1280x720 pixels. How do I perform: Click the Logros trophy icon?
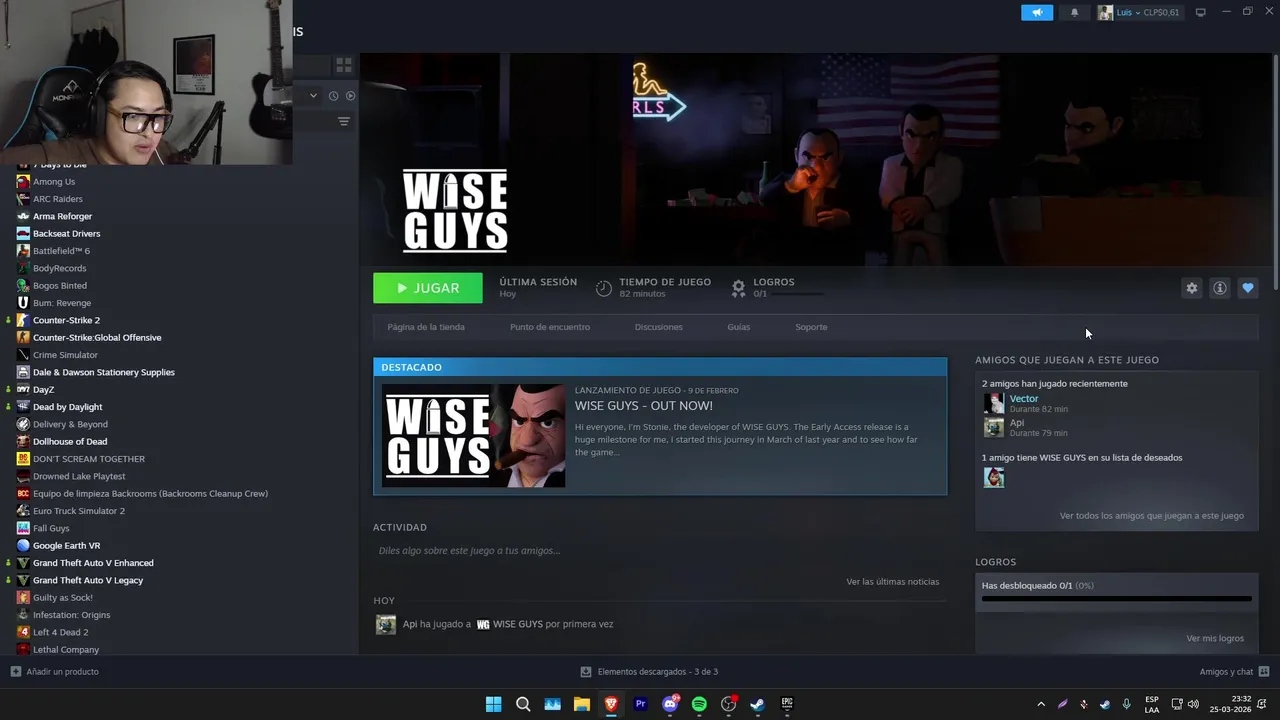click(x=738, y=288)
